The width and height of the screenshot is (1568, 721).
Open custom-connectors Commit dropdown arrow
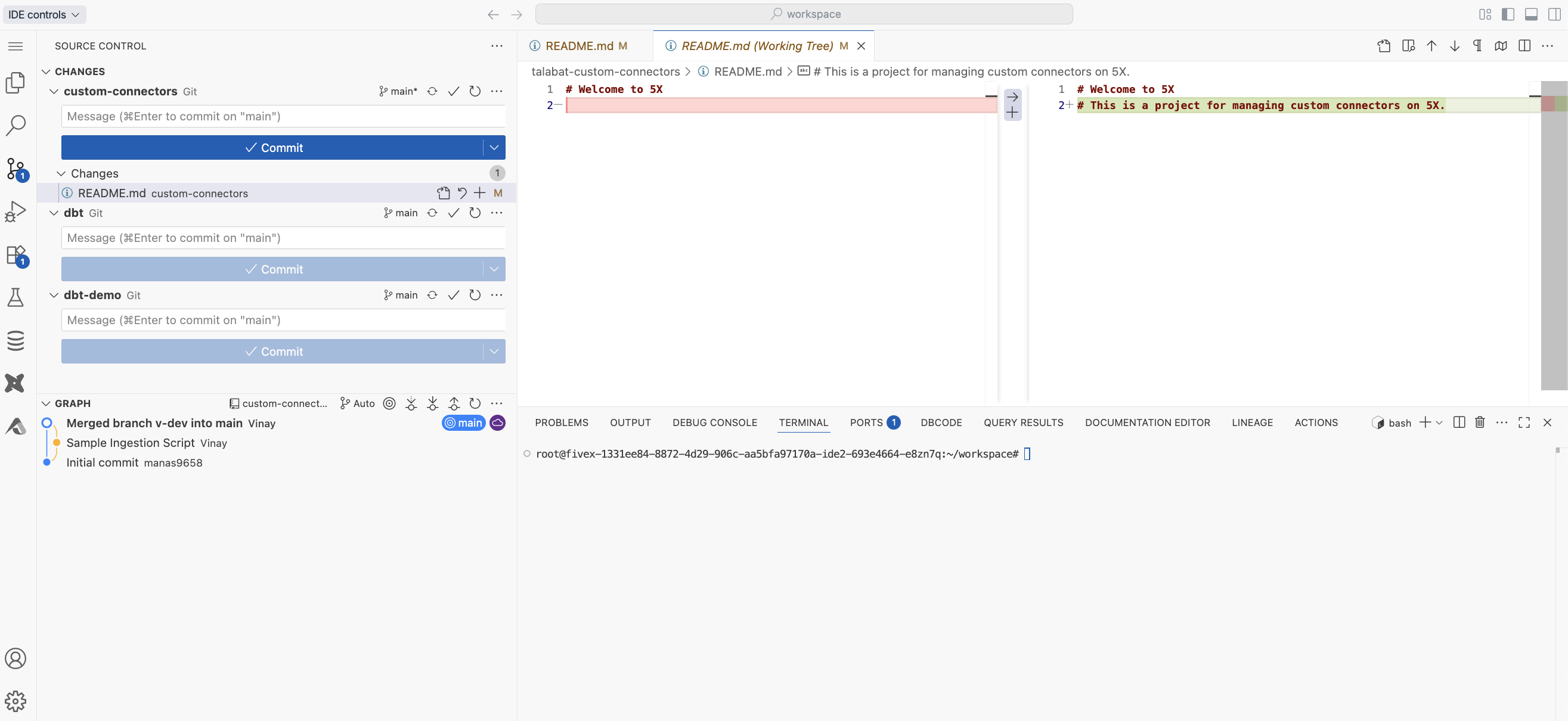click(x=494, y=147)
